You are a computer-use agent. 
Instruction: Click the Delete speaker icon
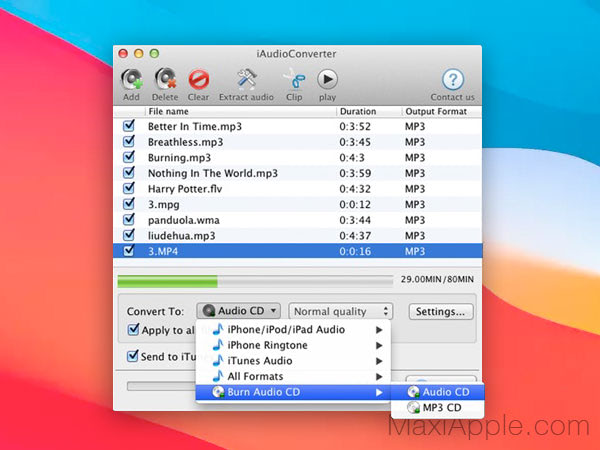click(165, 80)
